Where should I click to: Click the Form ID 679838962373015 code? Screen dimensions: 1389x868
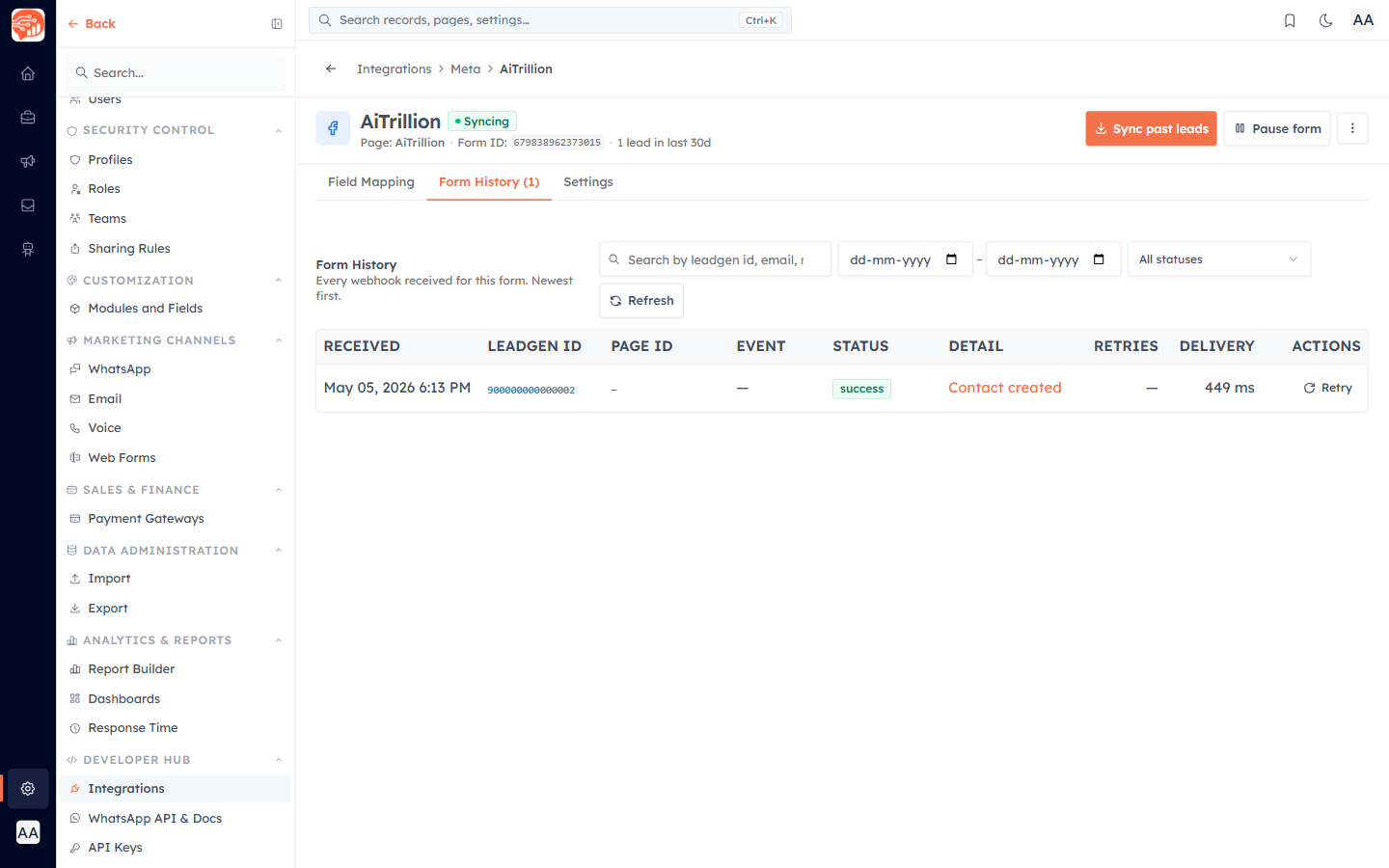(x=558, y=143)
